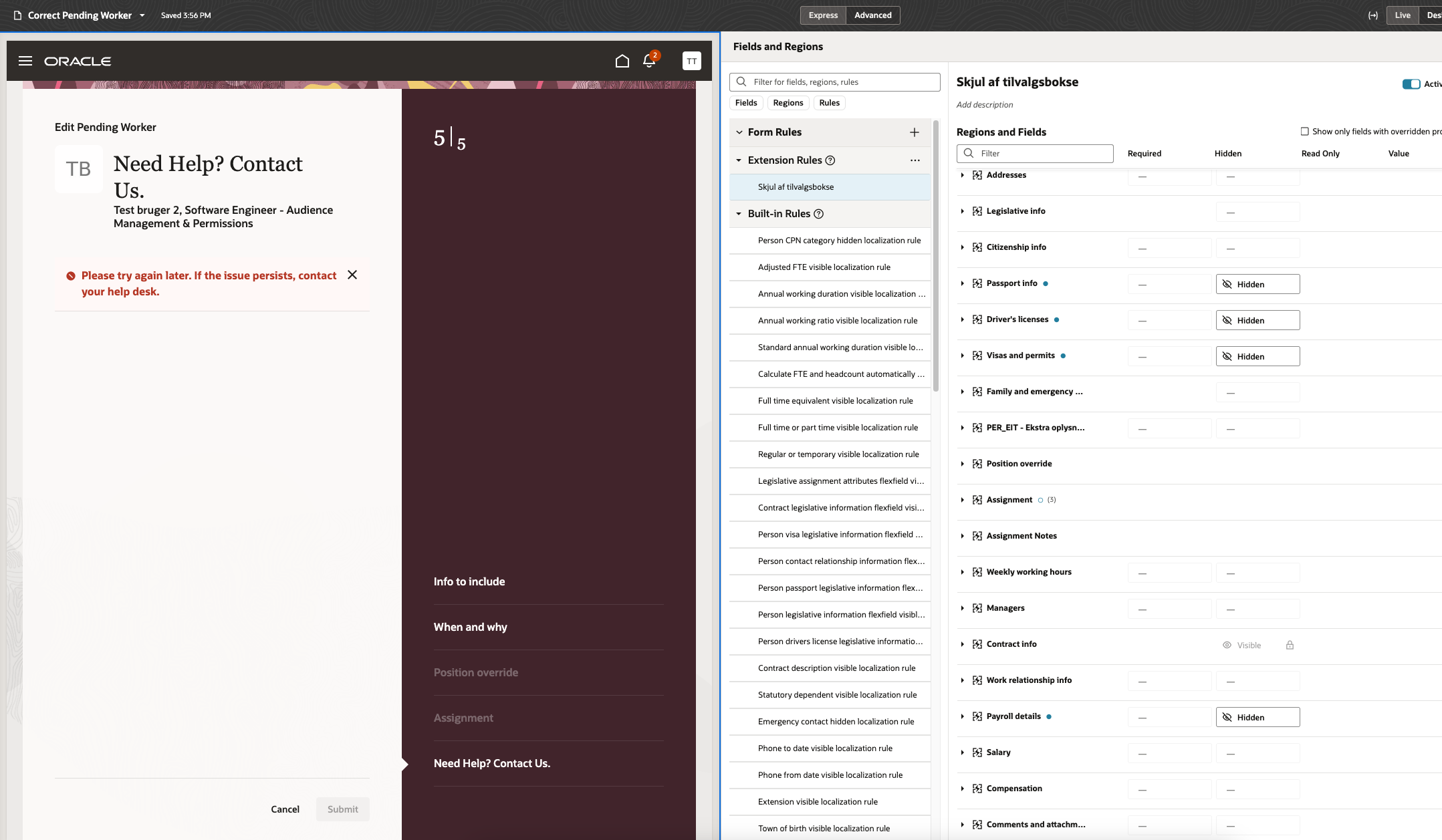Click the lock icon on Contract info row

[x=1290, y=645]
